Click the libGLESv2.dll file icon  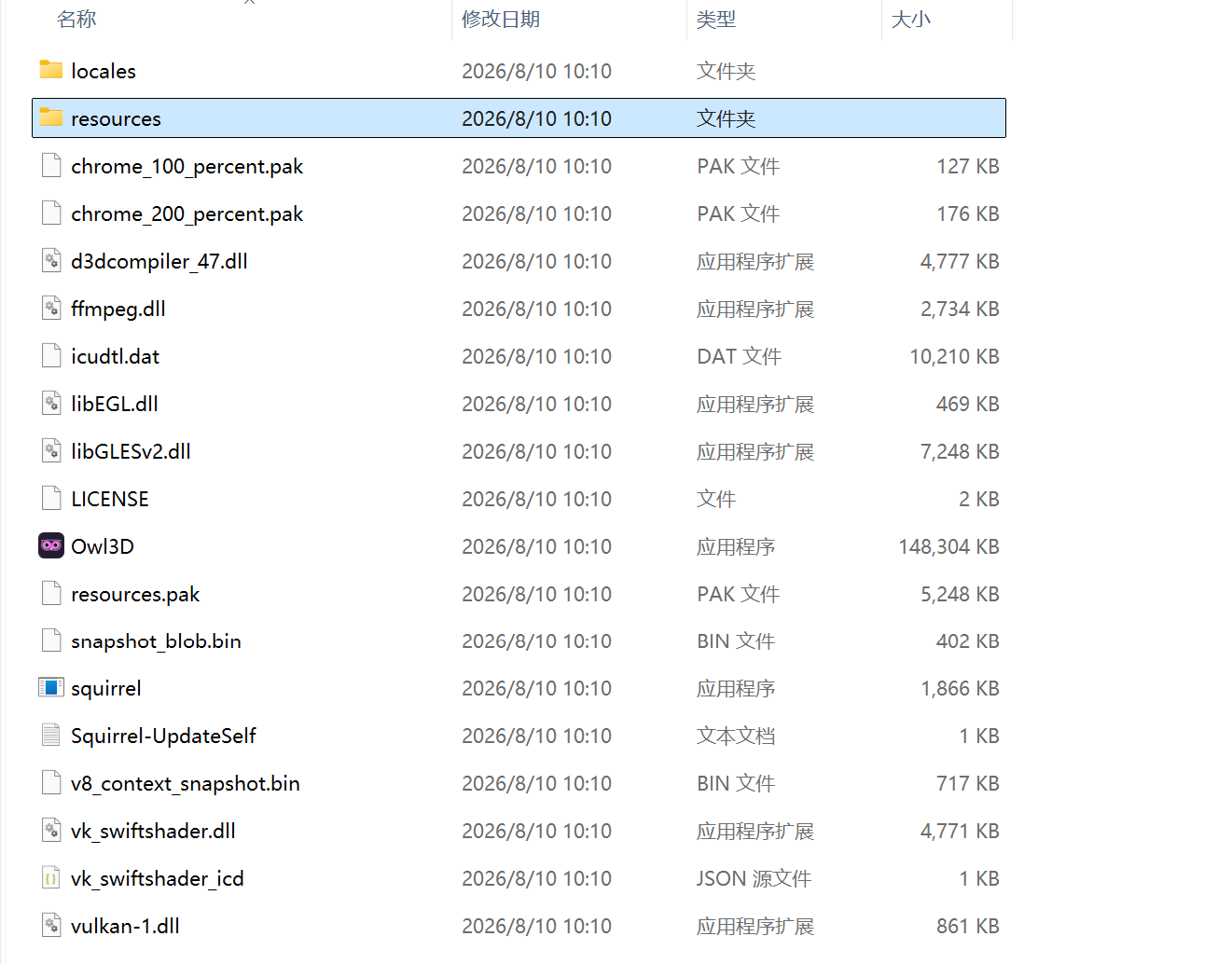[51, 450]
